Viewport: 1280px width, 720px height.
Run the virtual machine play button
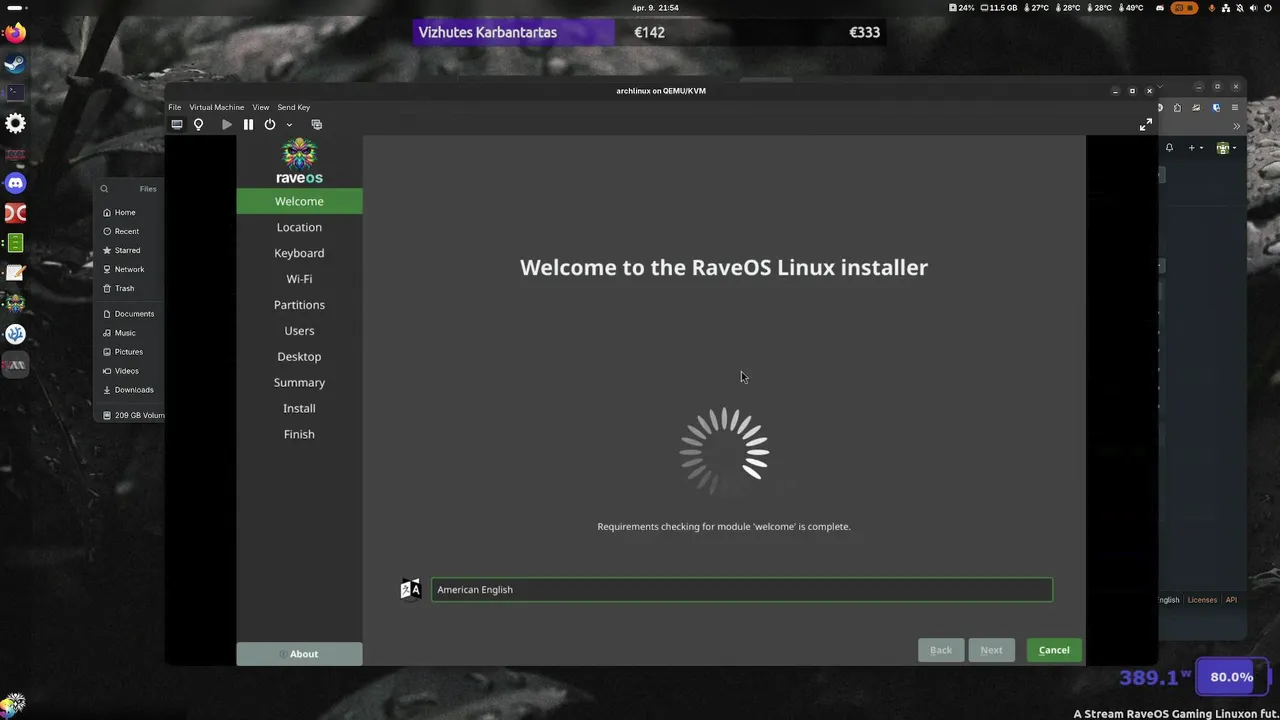(227, 125)
